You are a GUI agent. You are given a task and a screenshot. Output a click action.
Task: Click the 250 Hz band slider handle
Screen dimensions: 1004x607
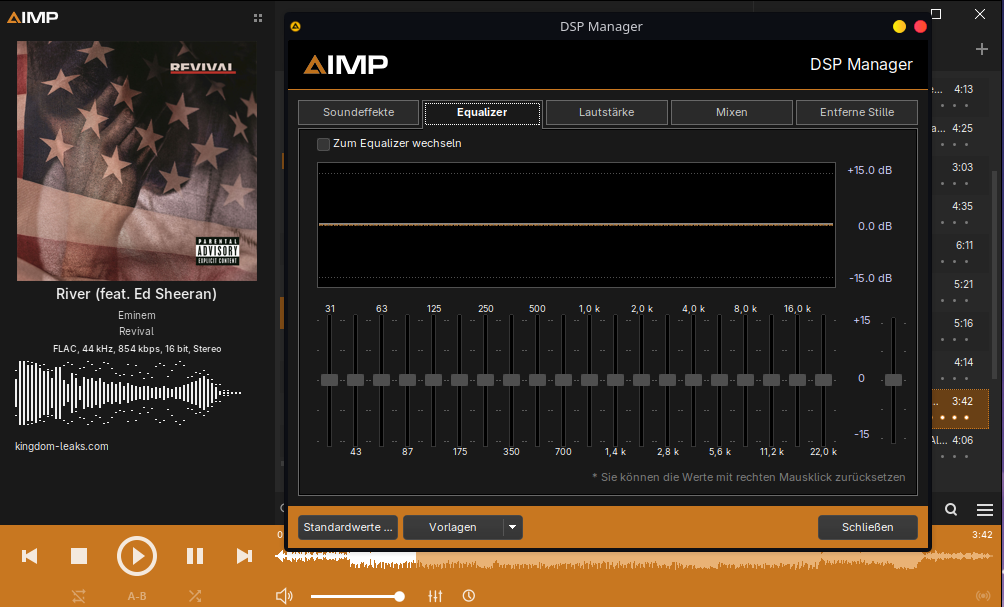coord(485,380)
